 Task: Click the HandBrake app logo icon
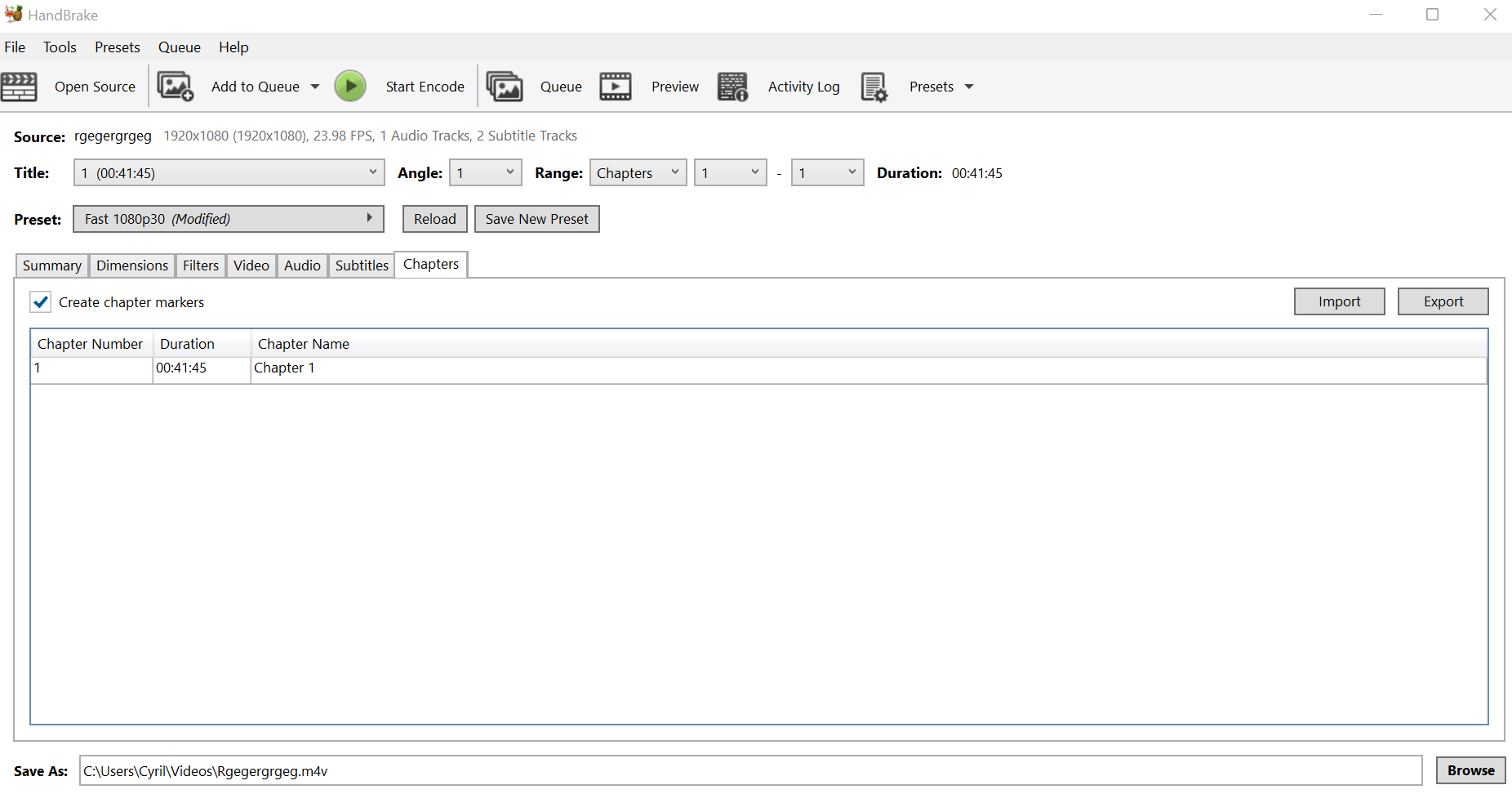coord(14,14)
